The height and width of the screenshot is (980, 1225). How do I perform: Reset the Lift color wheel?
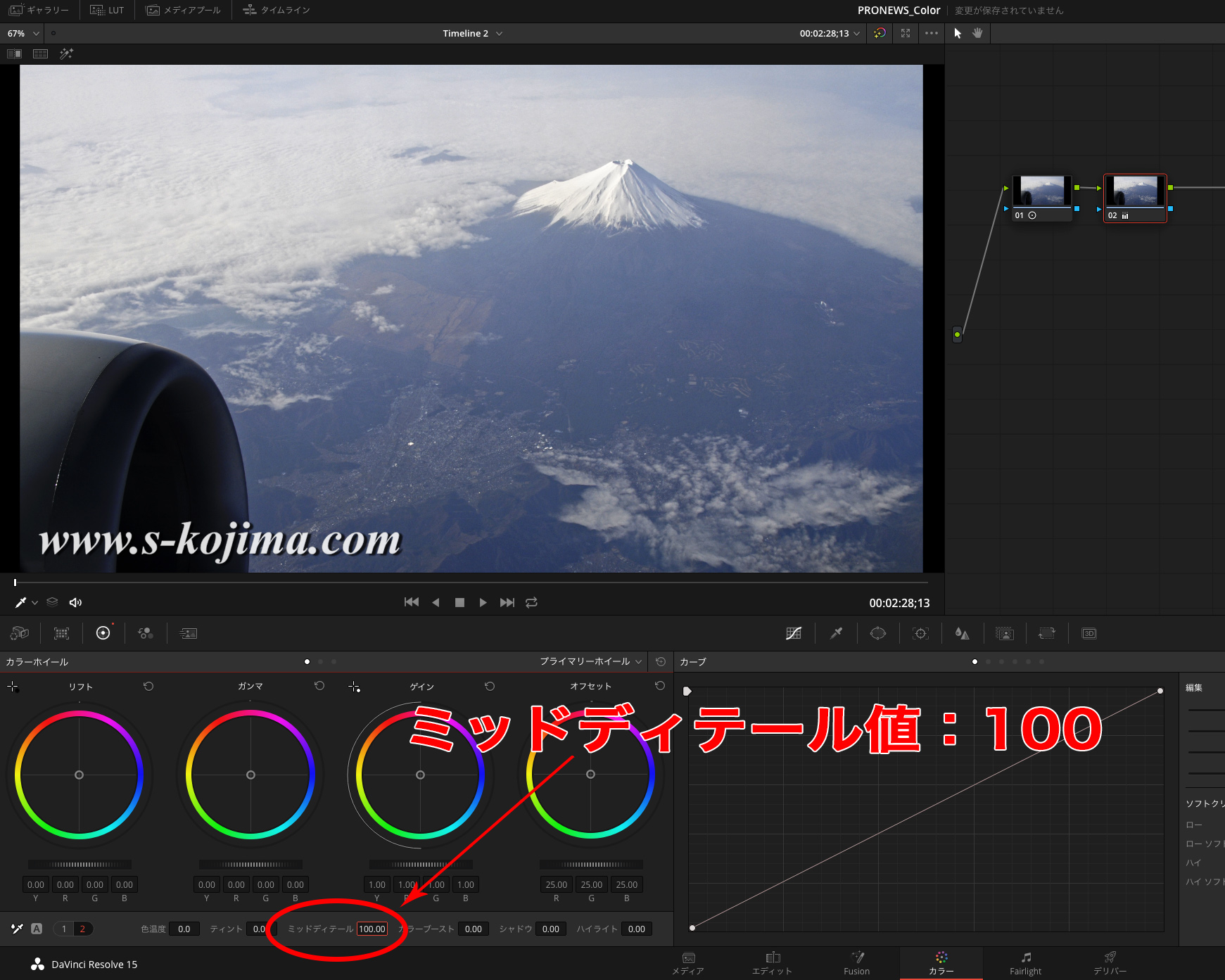click(x=148, y=686)
